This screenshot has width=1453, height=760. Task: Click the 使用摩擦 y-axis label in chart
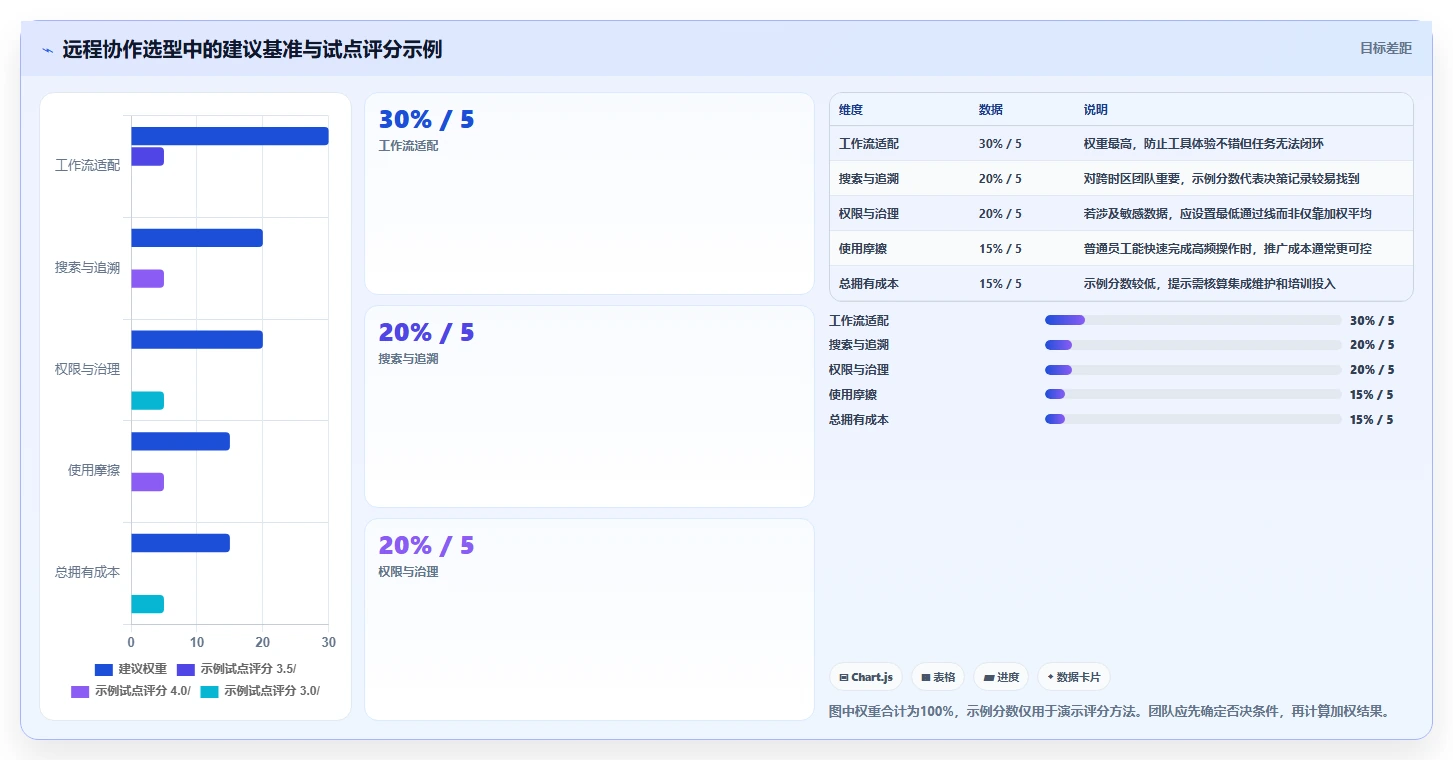point(94,470)
